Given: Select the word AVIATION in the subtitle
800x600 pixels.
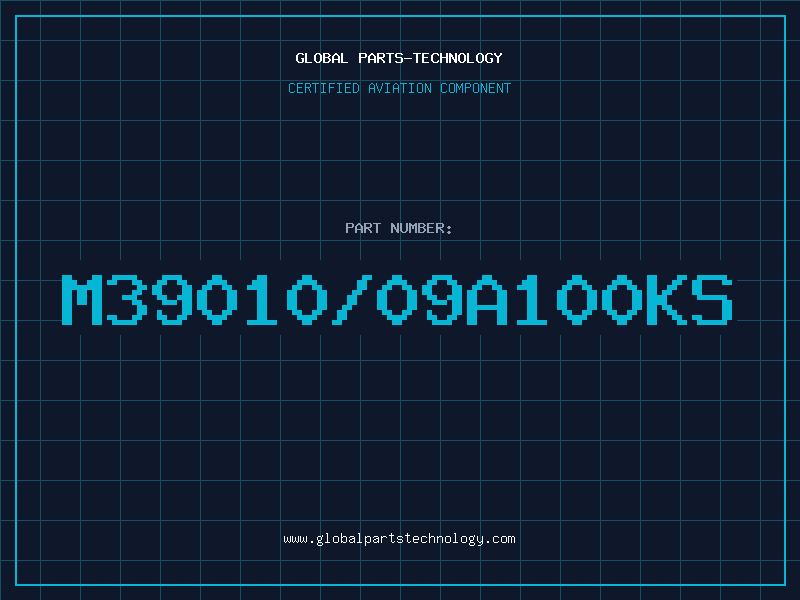Looking at the screenshot, I should [x=399, y=88].
